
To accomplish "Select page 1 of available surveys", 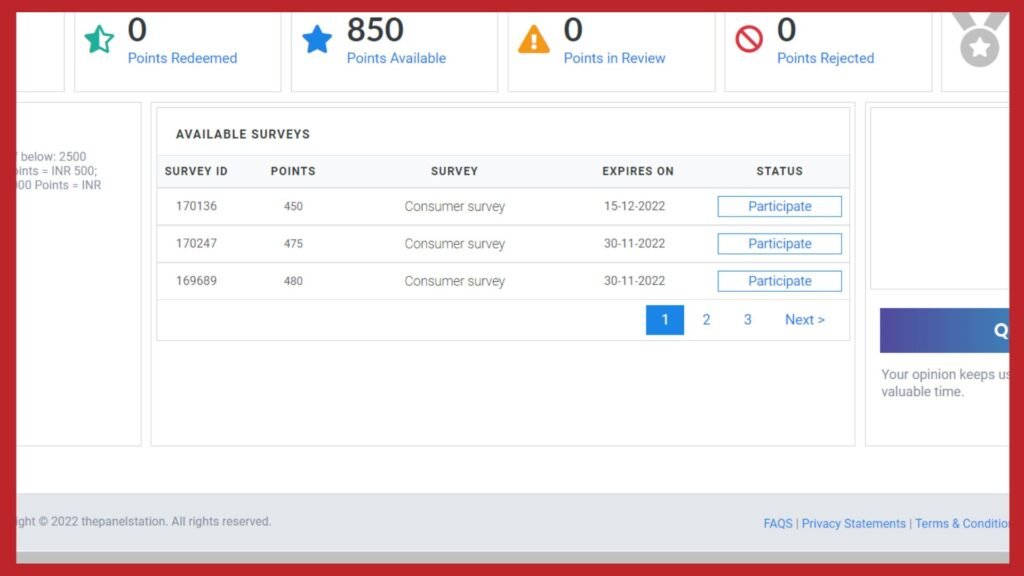I will click(x=665, y=320).
